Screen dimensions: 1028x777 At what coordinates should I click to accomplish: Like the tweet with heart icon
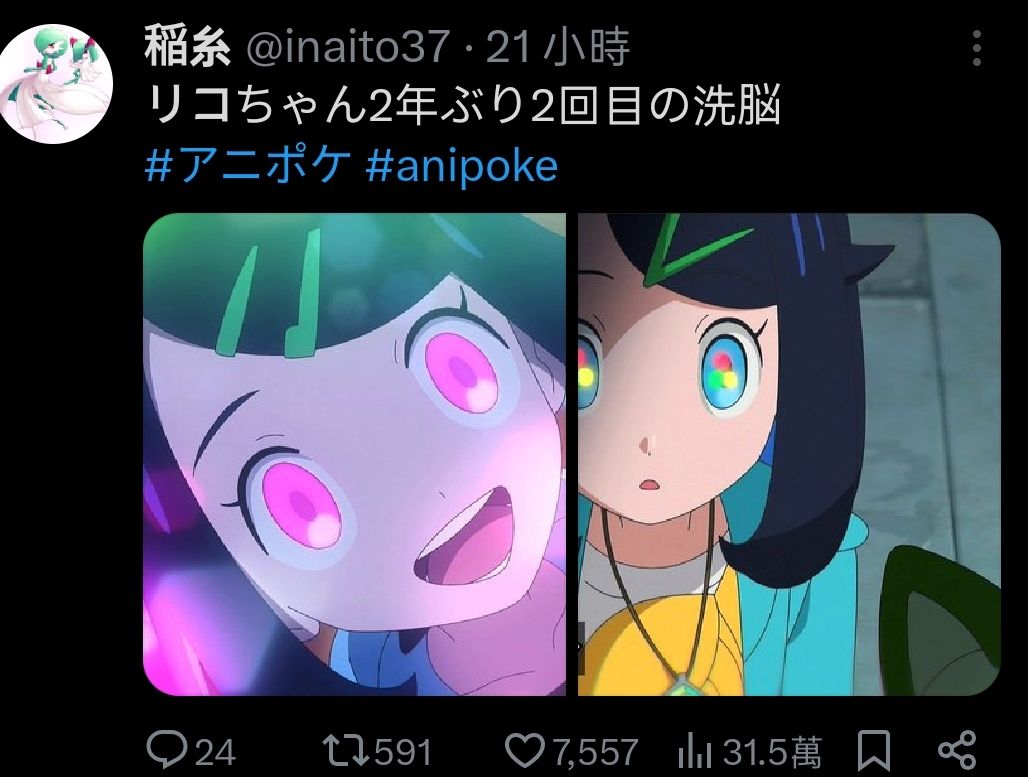pyautogui.click(x=526, y=751)
